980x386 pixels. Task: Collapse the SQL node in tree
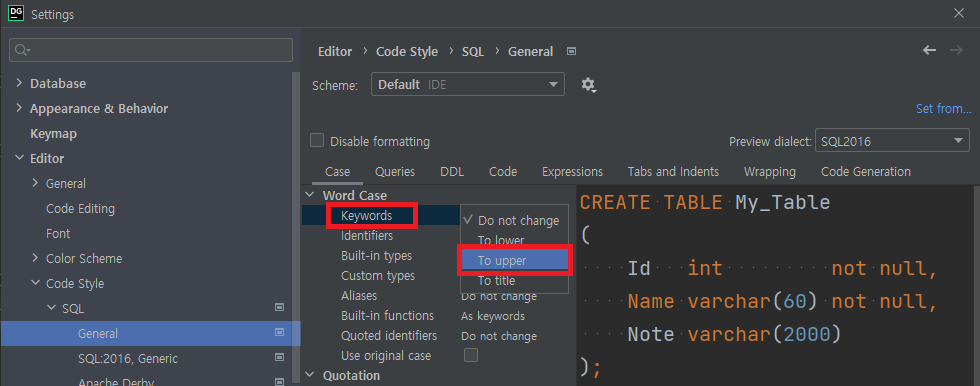(51, 308)
